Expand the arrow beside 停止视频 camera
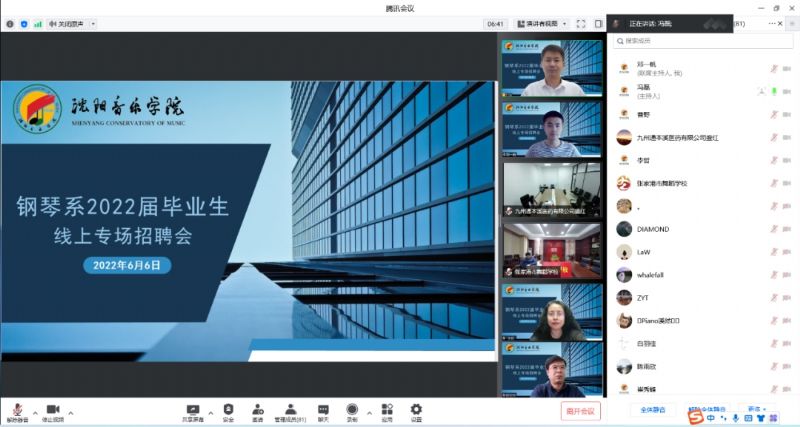The width and height of the screenshot is (800, 427). [70, 411]
